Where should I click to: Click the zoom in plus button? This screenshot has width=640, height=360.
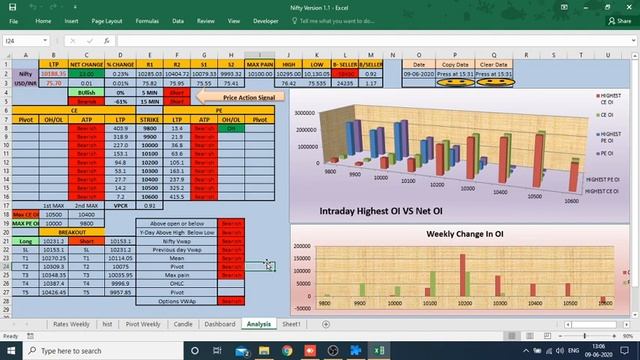click(614, 336)
